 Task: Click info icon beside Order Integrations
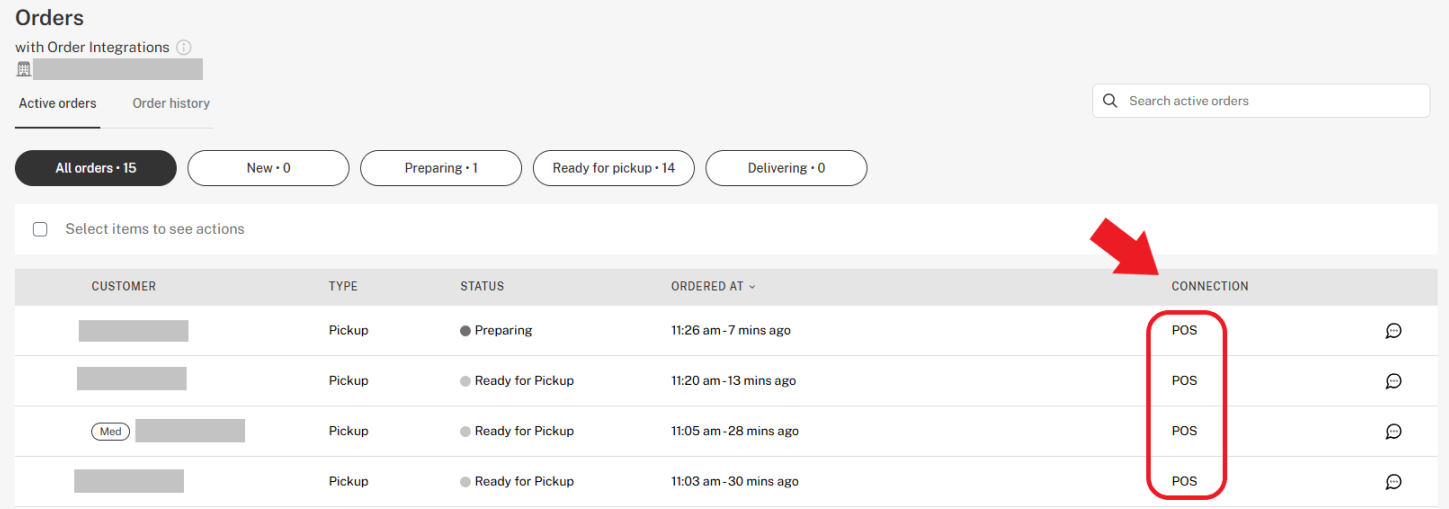coord(183,47)
